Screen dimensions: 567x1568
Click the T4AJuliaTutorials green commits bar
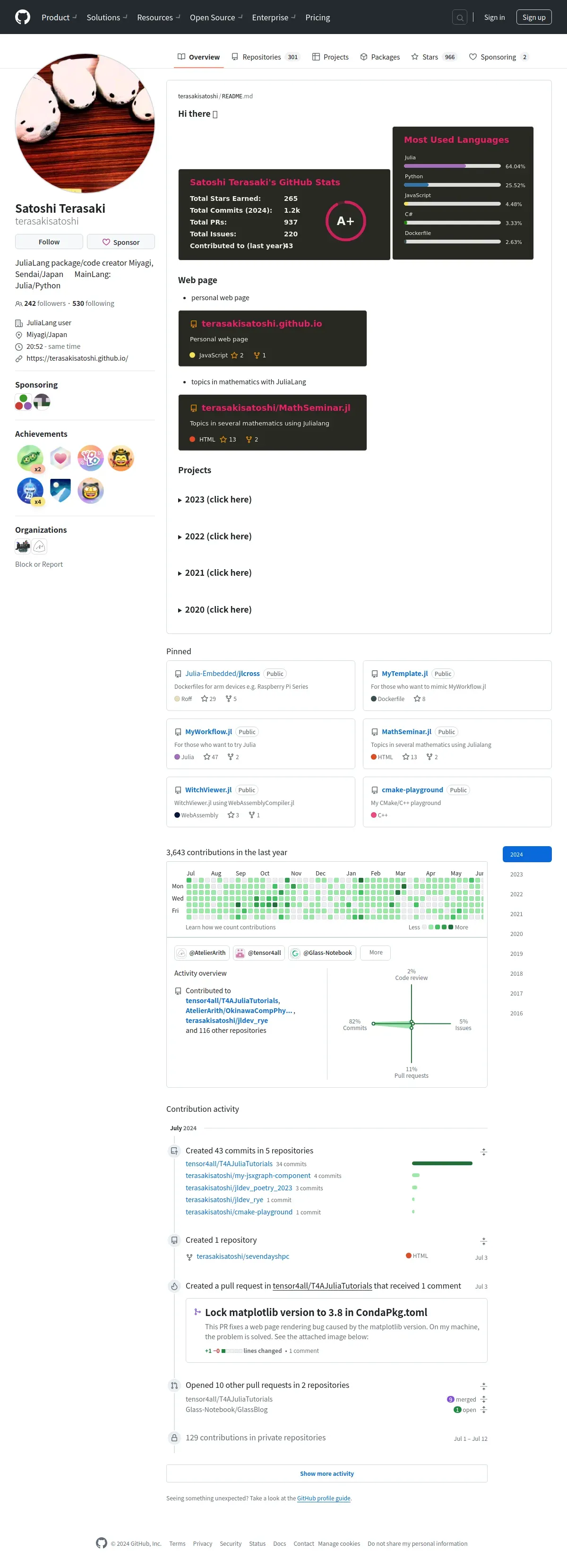click(x=442, y=1163)
